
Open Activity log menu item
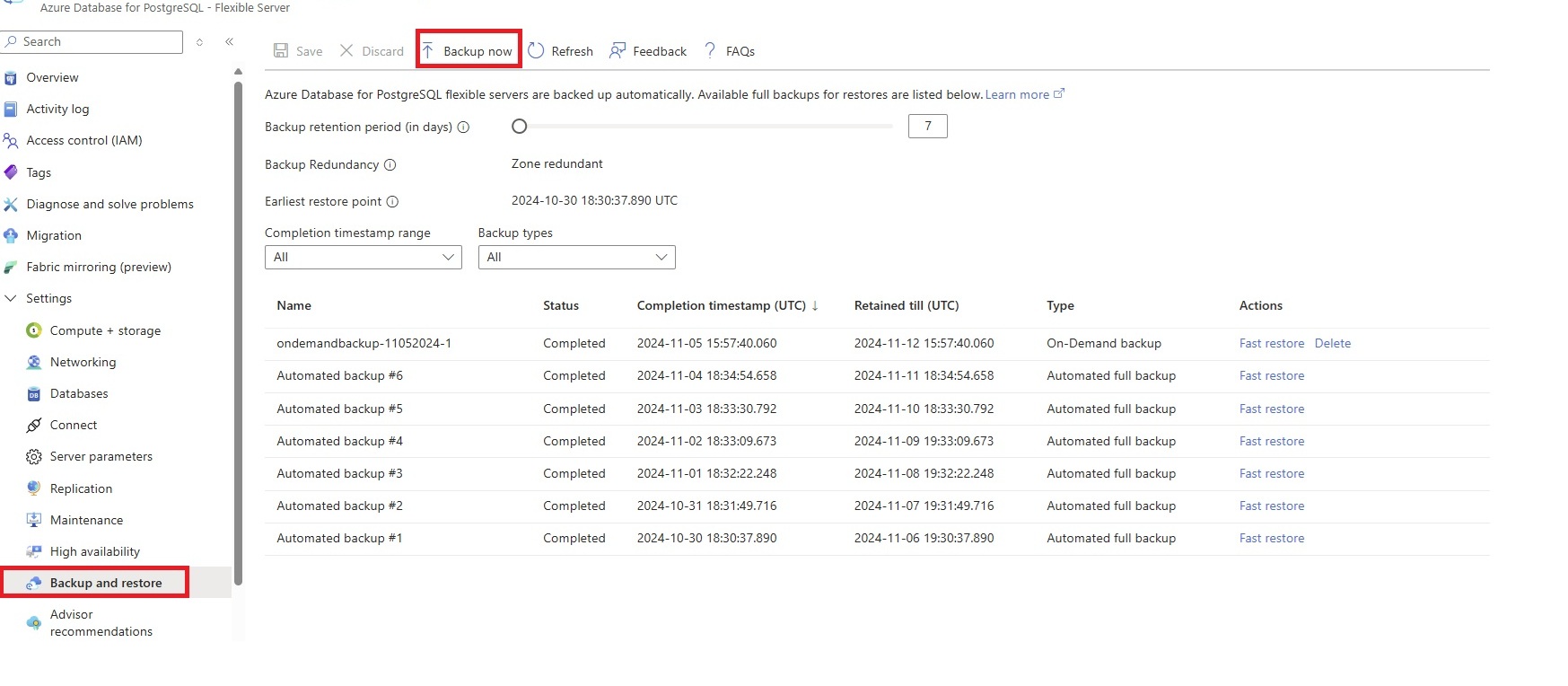58,110
